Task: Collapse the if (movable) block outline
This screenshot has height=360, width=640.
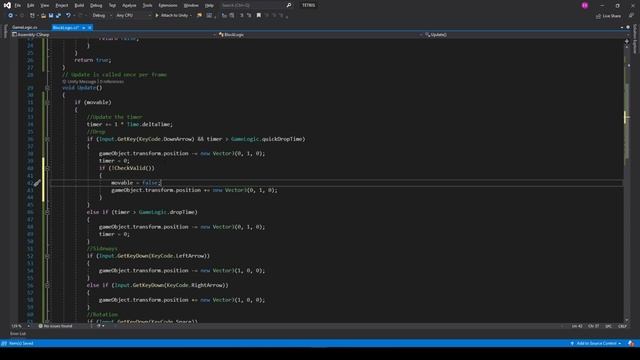Action: click(47, 102)
